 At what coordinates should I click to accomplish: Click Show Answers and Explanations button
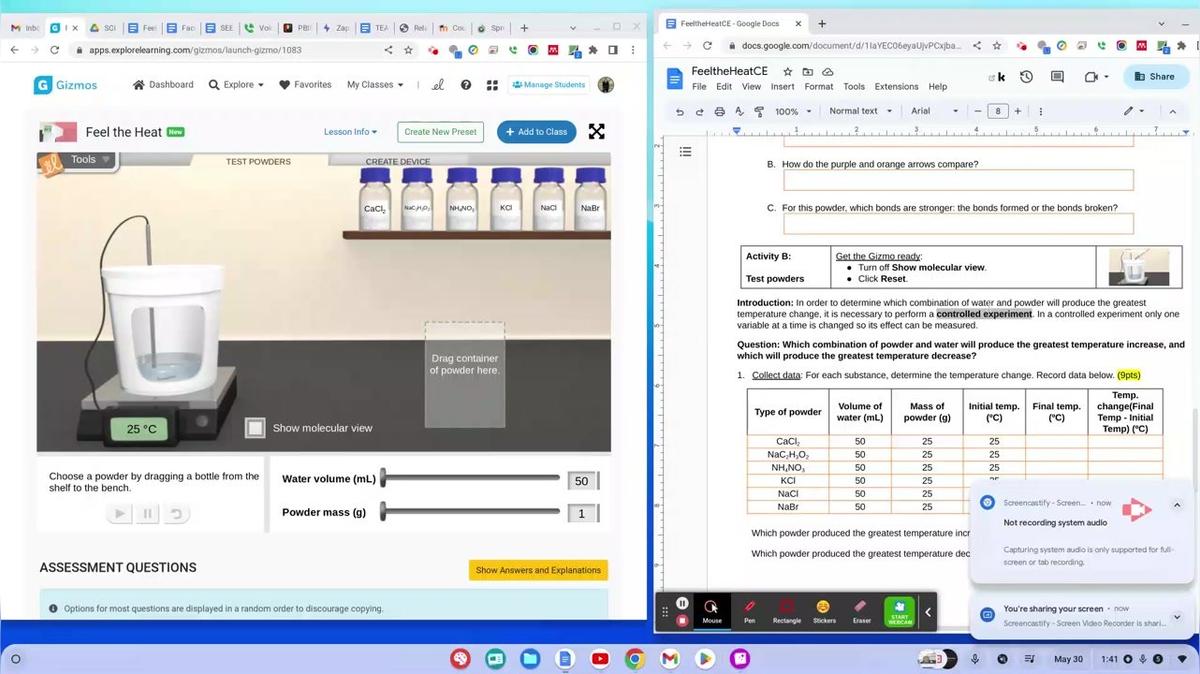(538, 570)
